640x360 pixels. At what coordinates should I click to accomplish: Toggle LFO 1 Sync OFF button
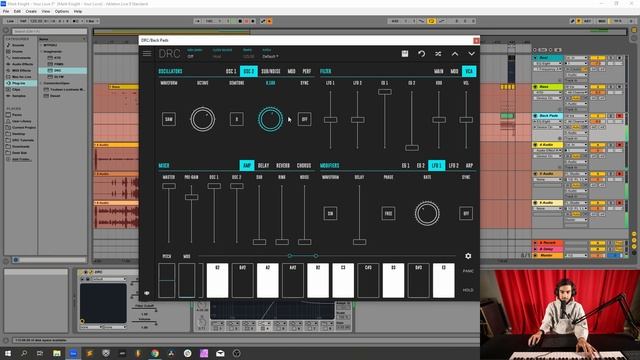(466, 213)
